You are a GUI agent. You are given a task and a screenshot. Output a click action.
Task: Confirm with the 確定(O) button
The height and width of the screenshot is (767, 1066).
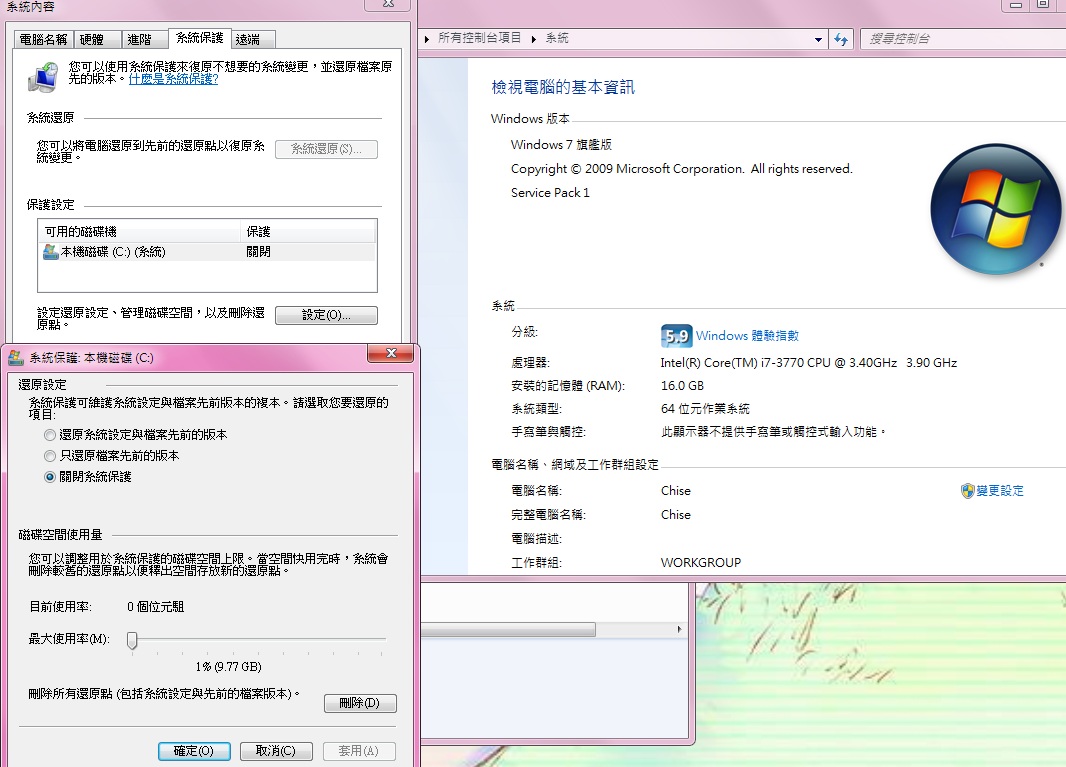coord(194,751)
